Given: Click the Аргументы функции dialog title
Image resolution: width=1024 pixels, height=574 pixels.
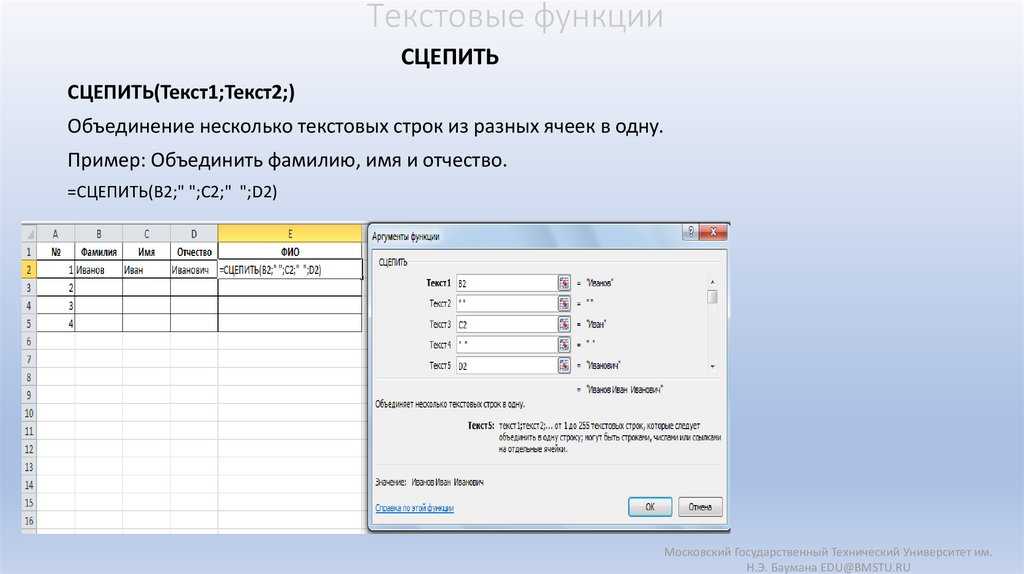Looking at the screenshot, I should (406, 236).
